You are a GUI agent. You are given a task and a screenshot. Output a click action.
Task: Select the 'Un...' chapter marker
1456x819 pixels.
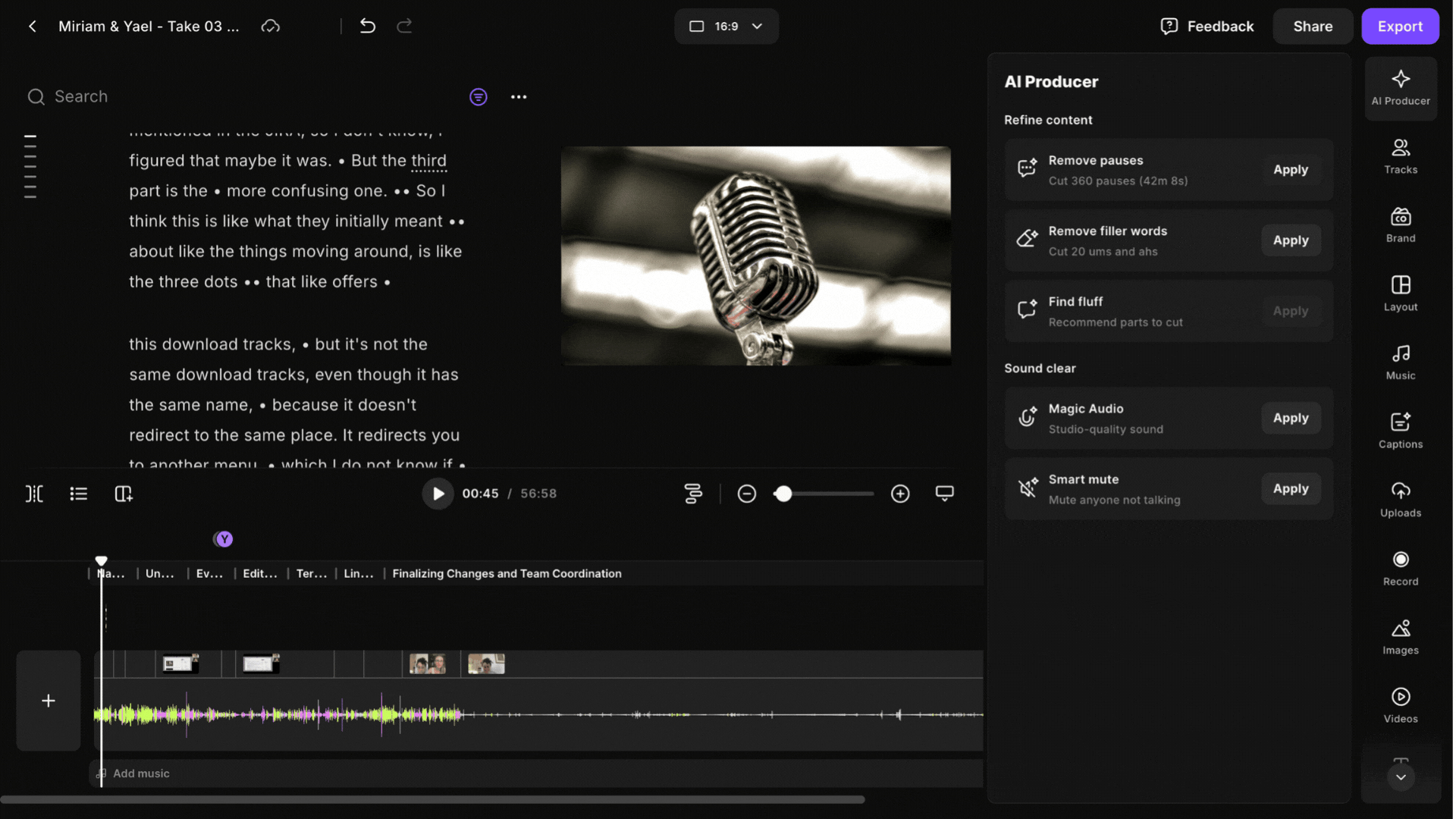click(x=159, y=574)
